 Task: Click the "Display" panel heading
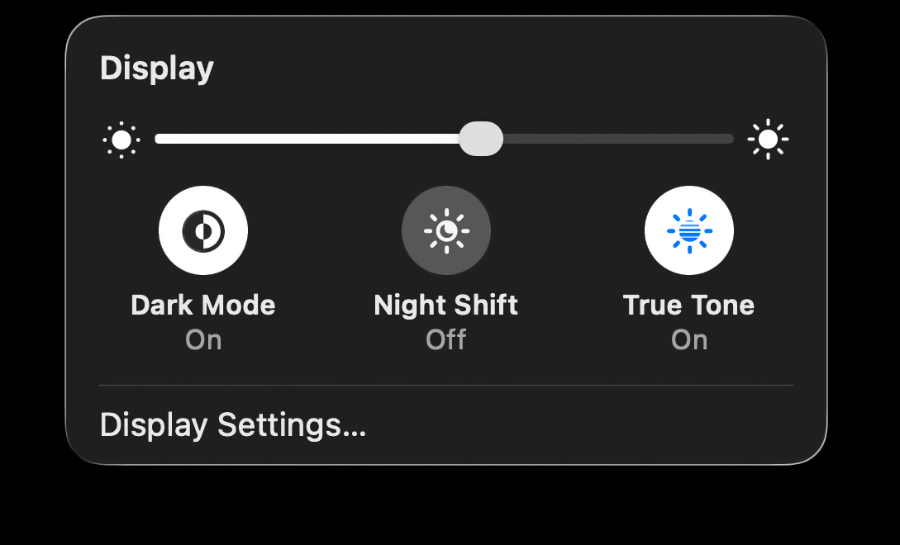point(157,69)
